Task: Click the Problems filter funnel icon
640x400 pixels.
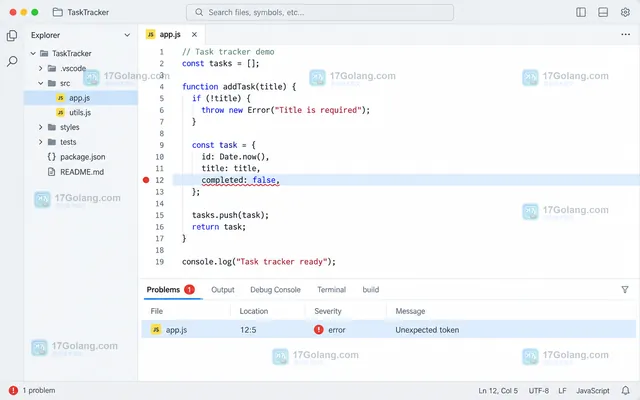Action: tap(624, 289)
